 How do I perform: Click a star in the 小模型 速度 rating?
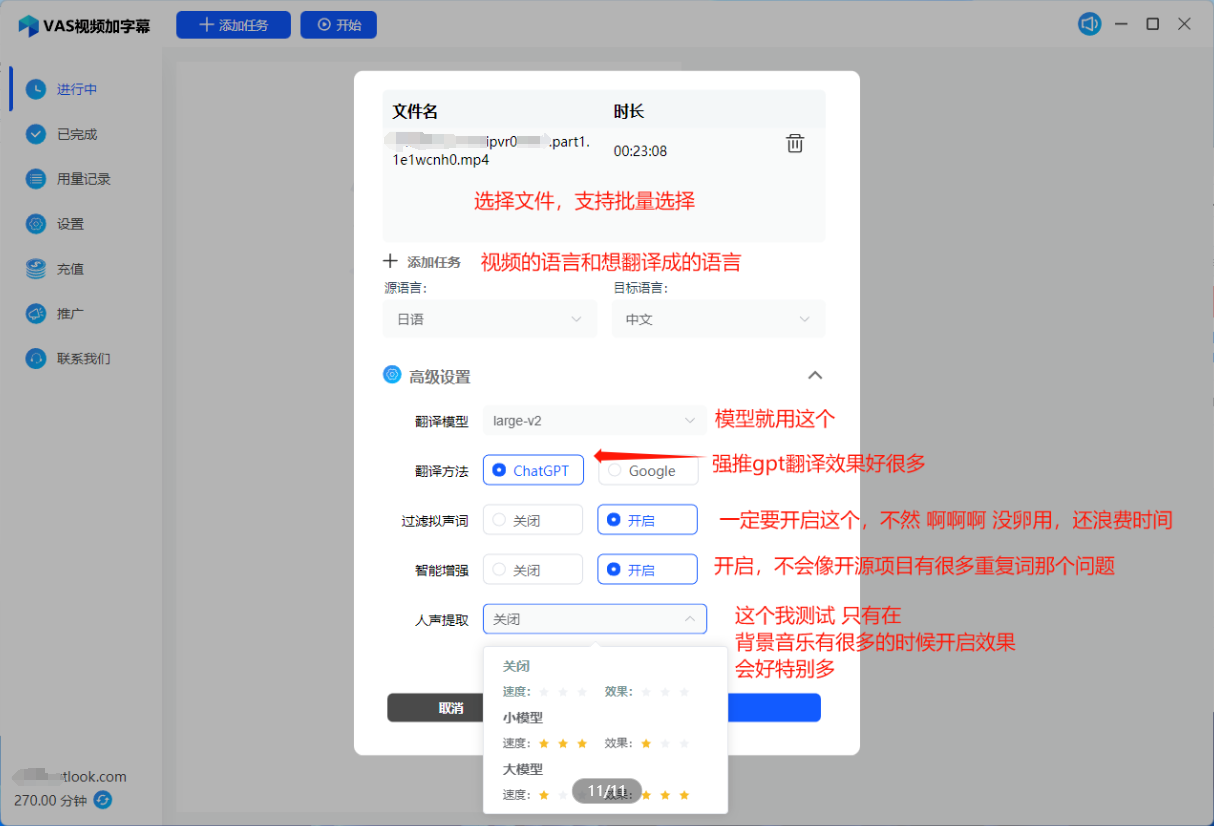pos(544,742)
